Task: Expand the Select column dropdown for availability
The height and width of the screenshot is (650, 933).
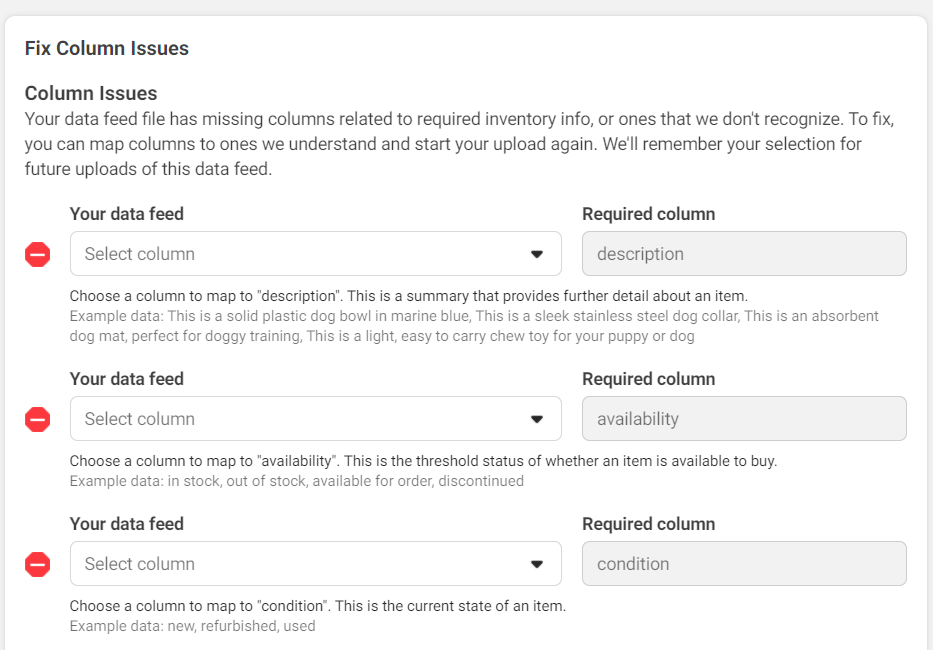Action: [315, 419]
